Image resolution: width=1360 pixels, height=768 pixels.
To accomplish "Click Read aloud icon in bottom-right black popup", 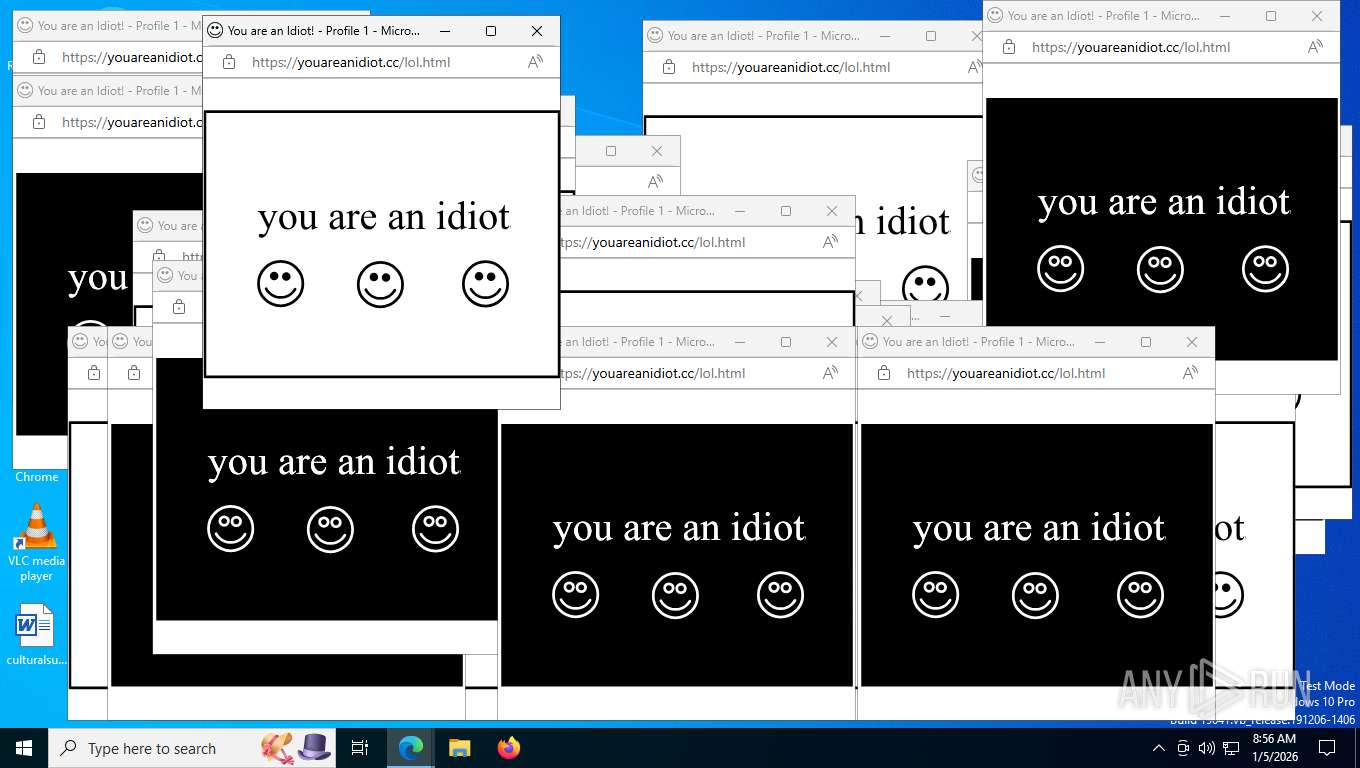I will tap(1190, 373).
